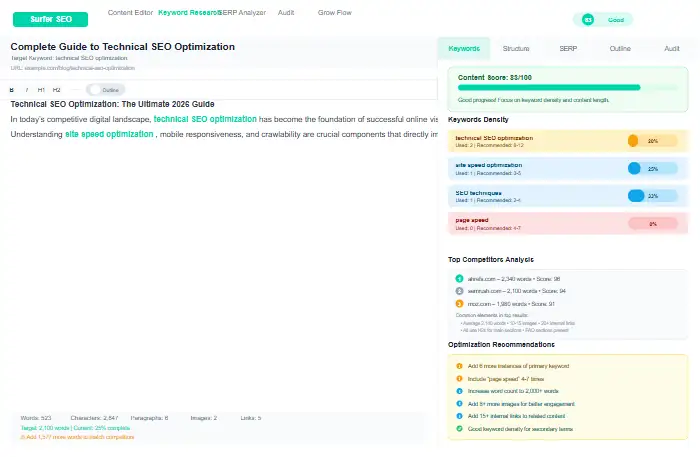Click the article title Complete Guide to Technical SEO Optimization

click(x=123, y=46)
